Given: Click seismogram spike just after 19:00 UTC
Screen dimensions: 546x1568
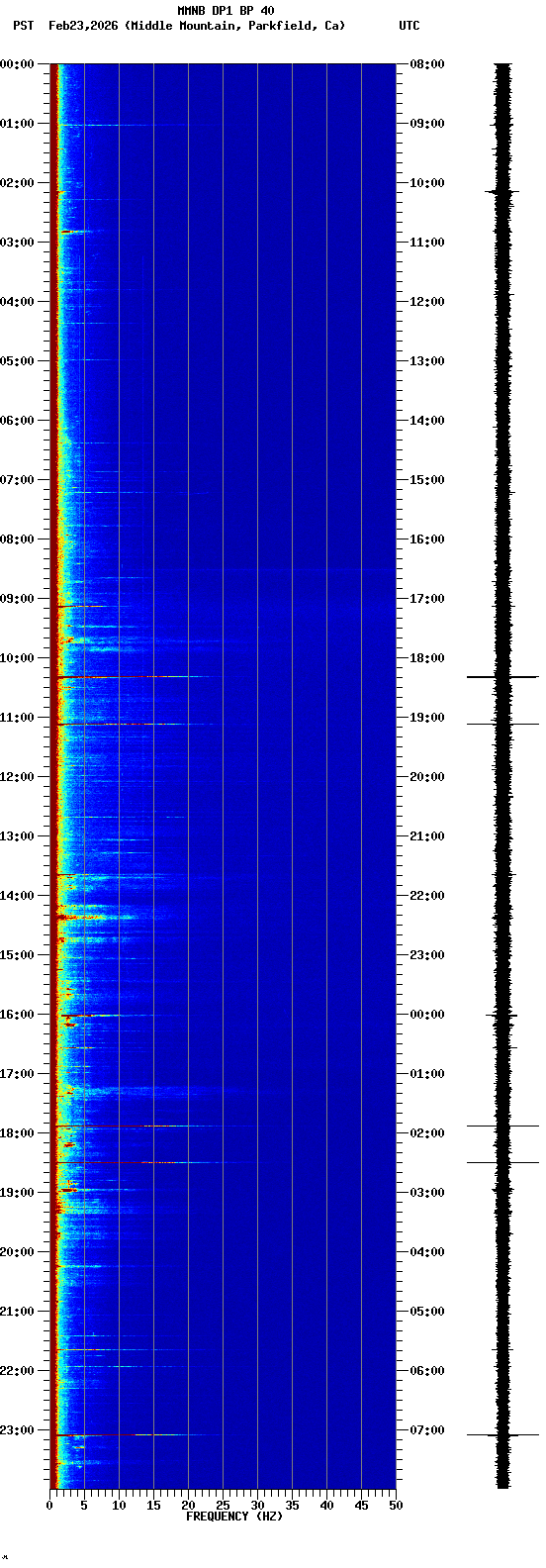Looking at the screenshot, I should pos(502,724).
